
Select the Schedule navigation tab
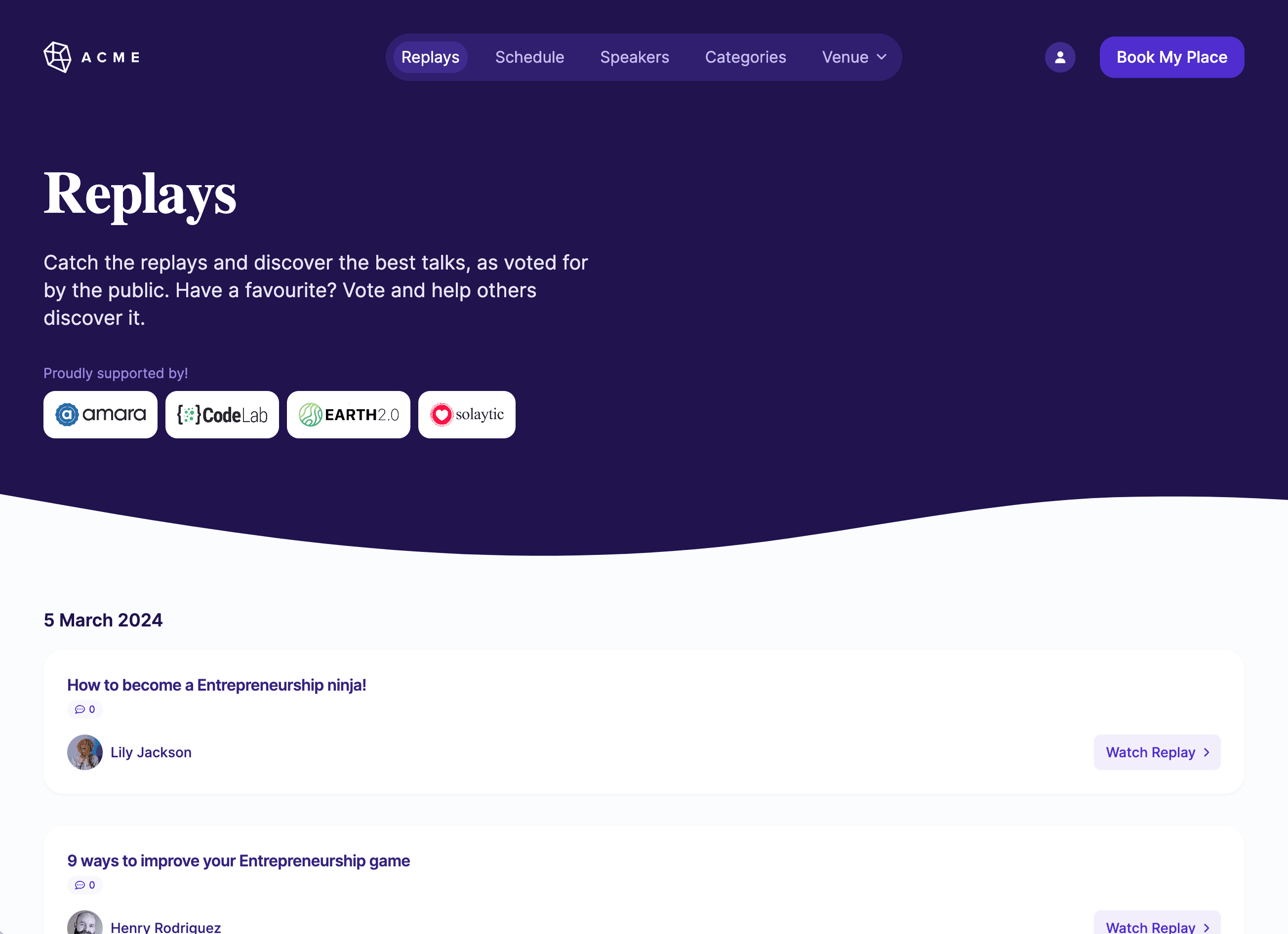[x=530, y=57]
